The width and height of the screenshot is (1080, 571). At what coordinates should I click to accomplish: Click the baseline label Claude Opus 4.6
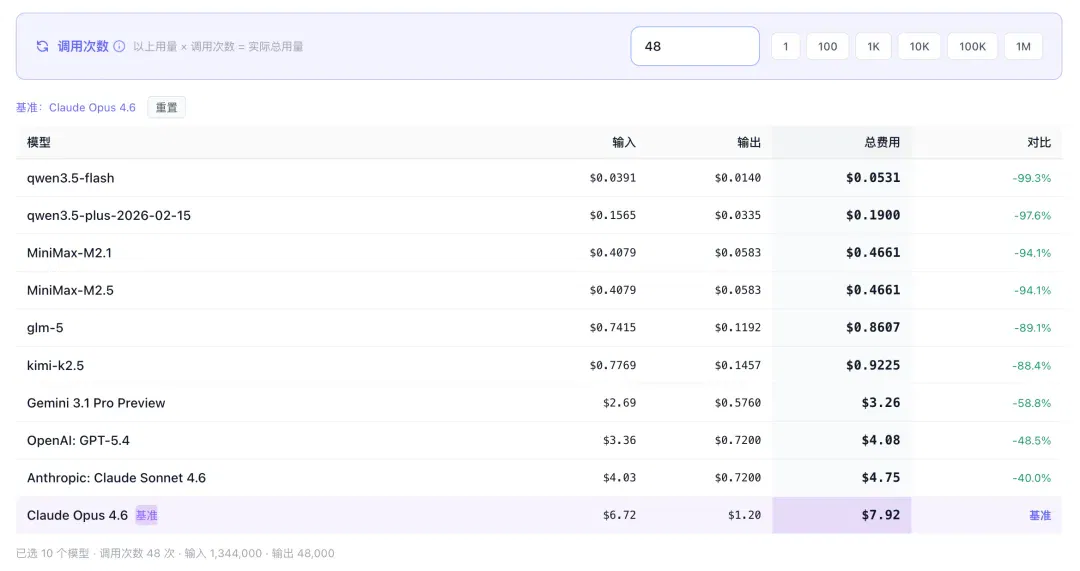click(x=92, y=107)
